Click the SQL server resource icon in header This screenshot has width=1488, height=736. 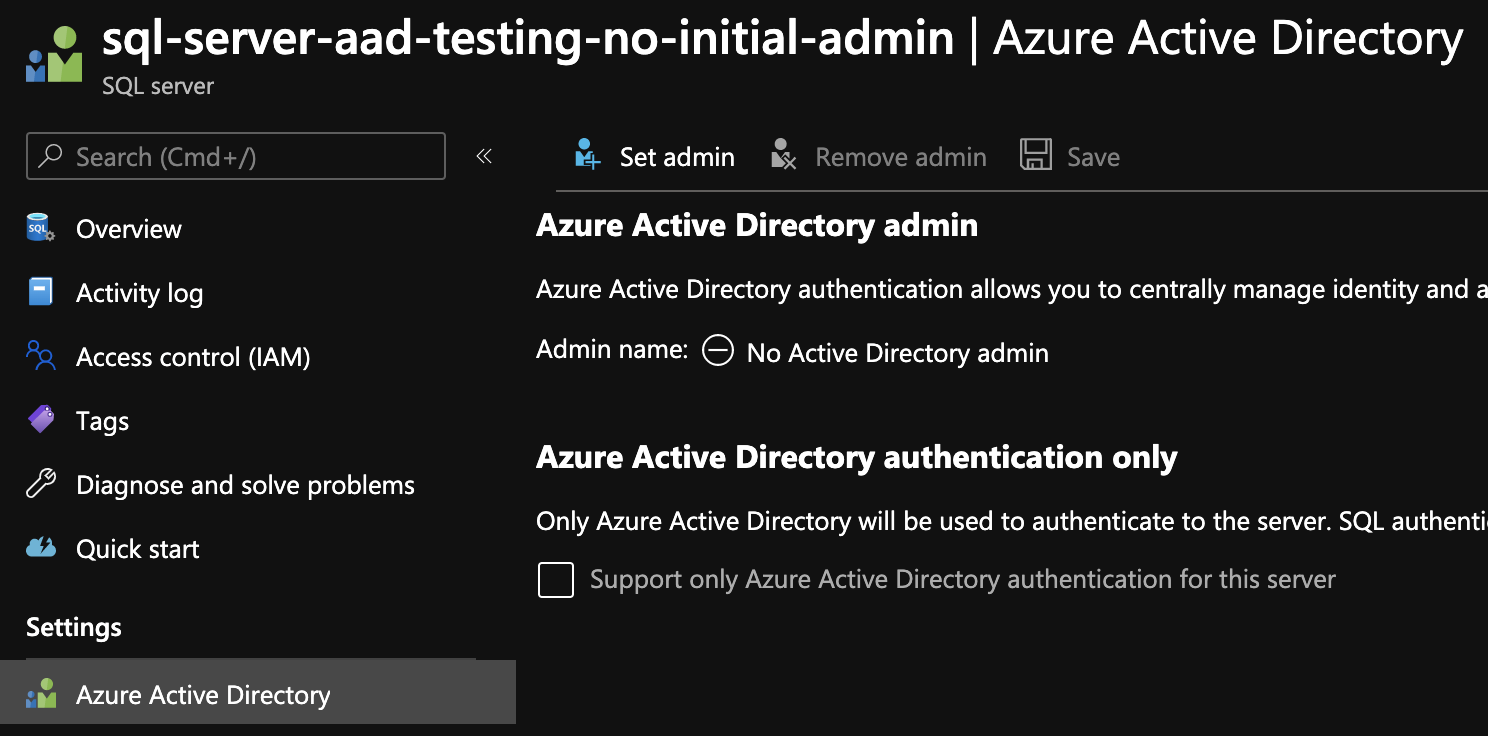tap(54, 55)
